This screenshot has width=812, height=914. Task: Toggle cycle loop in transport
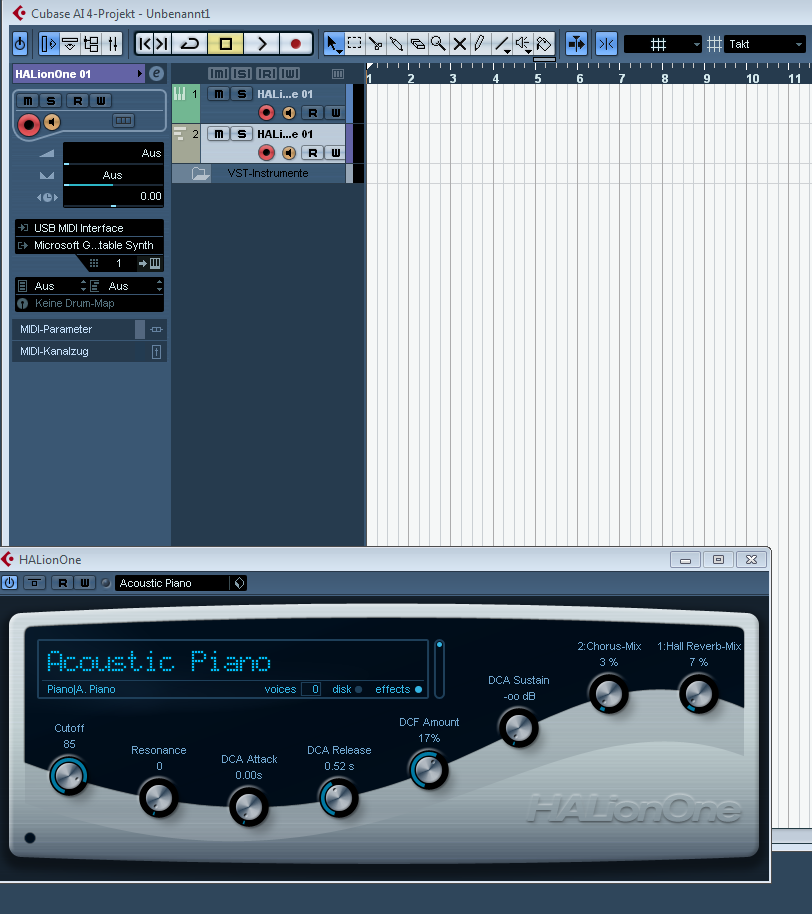point(190,44)
